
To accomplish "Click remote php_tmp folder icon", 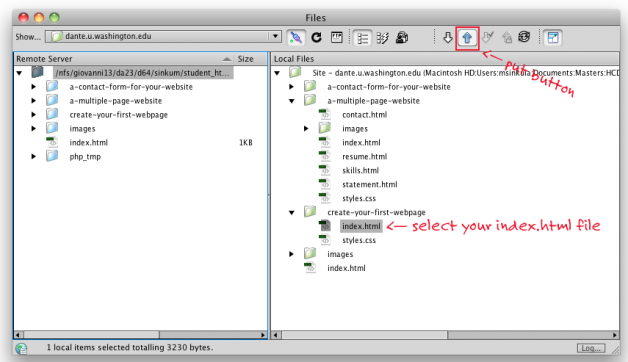I will click(x=52, y=156).
